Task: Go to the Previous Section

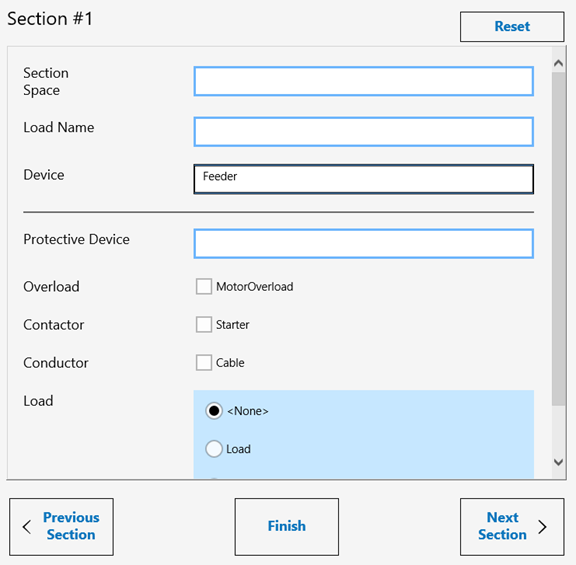Action: click(61, 527)
